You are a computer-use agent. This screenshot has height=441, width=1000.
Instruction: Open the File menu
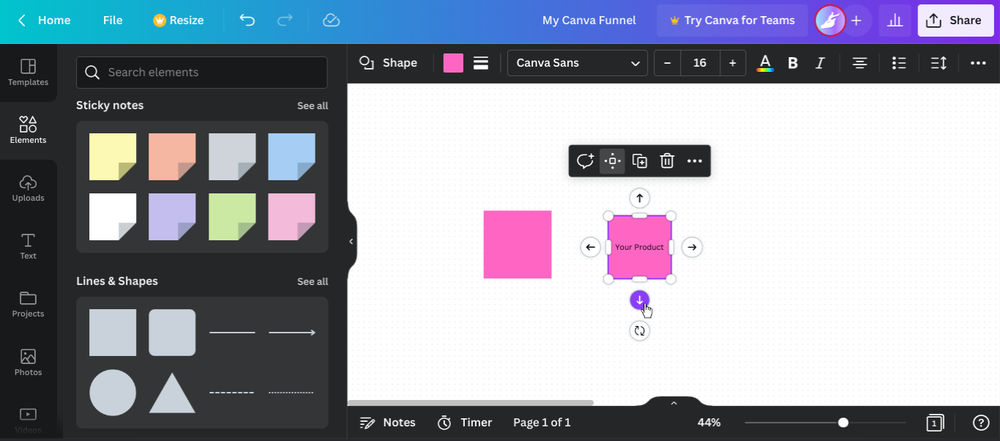click(113, 20)
